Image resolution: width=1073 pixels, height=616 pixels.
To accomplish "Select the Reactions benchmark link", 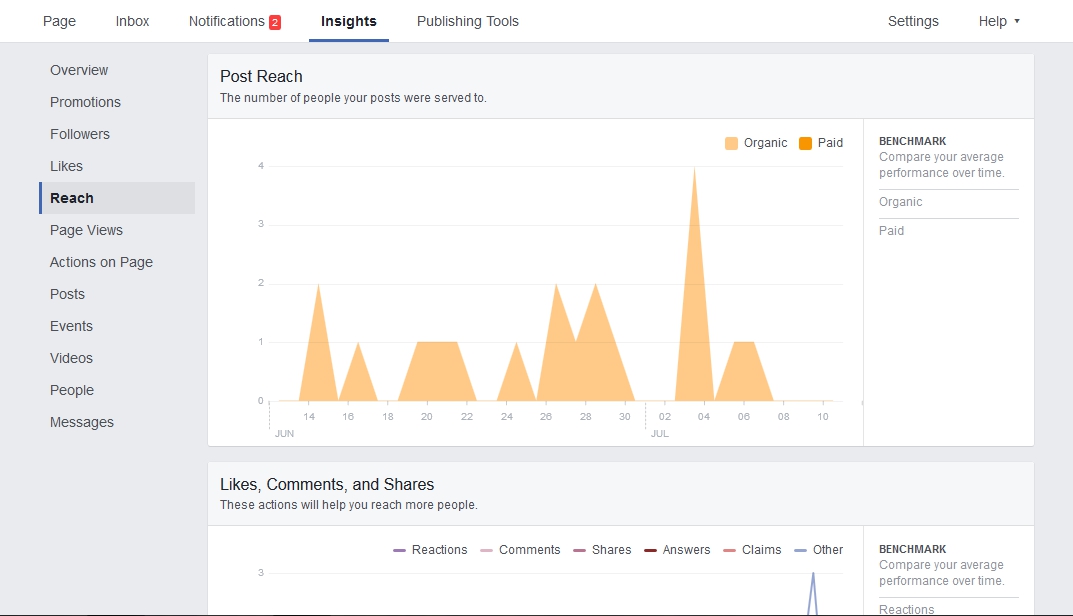I will click(907, 609).
